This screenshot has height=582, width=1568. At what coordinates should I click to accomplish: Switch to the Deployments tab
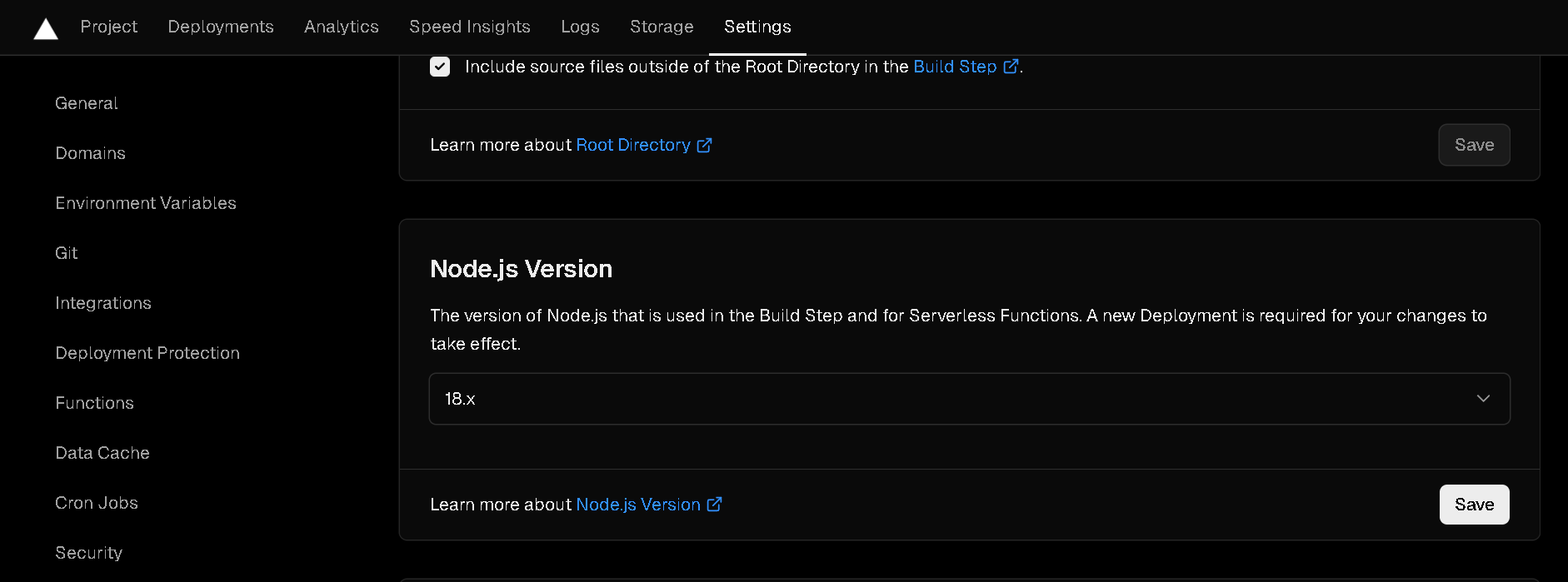pyautogui.click(x=220, y=26)
